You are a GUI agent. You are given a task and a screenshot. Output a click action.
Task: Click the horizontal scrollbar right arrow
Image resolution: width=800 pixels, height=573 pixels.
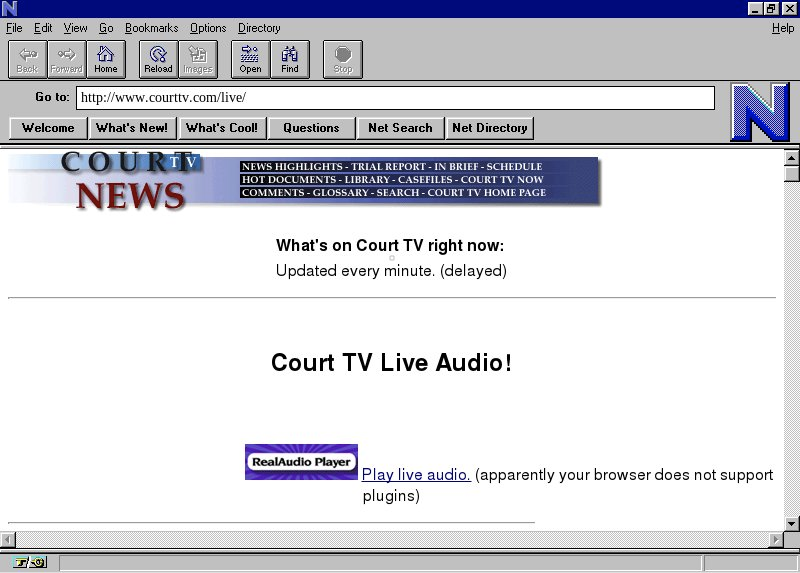click(775, 540)
